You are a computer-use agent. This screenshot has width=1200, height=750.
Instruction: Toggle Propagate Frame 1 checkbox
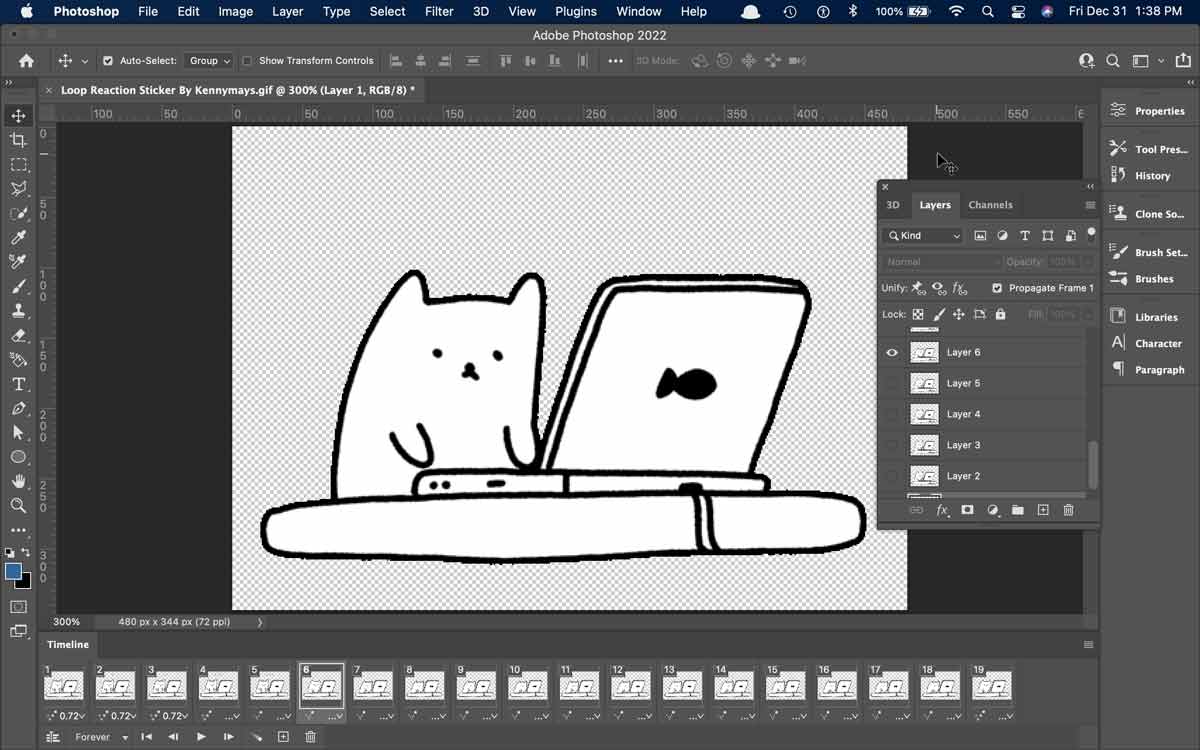pos(997,288)
